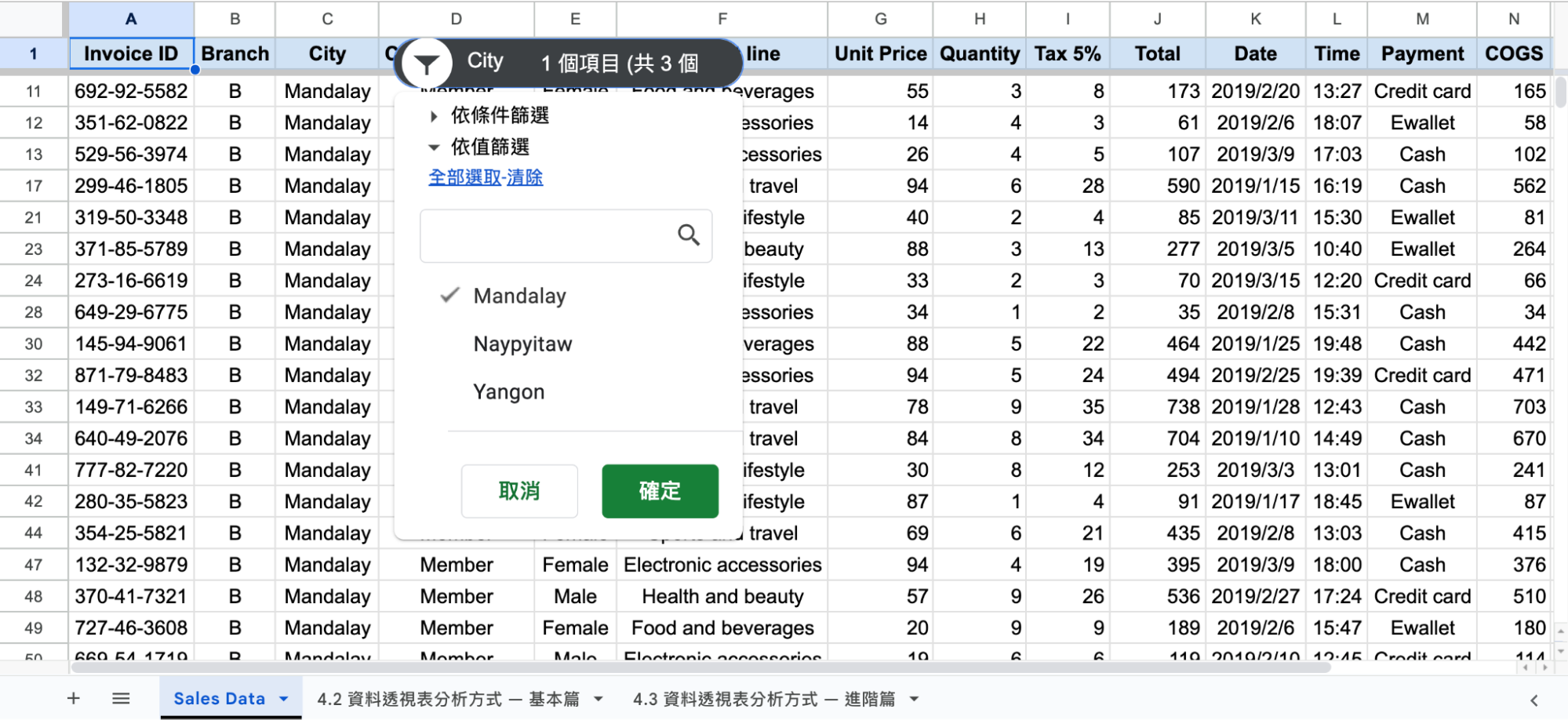Click the horizontal scrollbar of the sheet
This screenshot has width=1568, height=720.
tap(700, 667)
